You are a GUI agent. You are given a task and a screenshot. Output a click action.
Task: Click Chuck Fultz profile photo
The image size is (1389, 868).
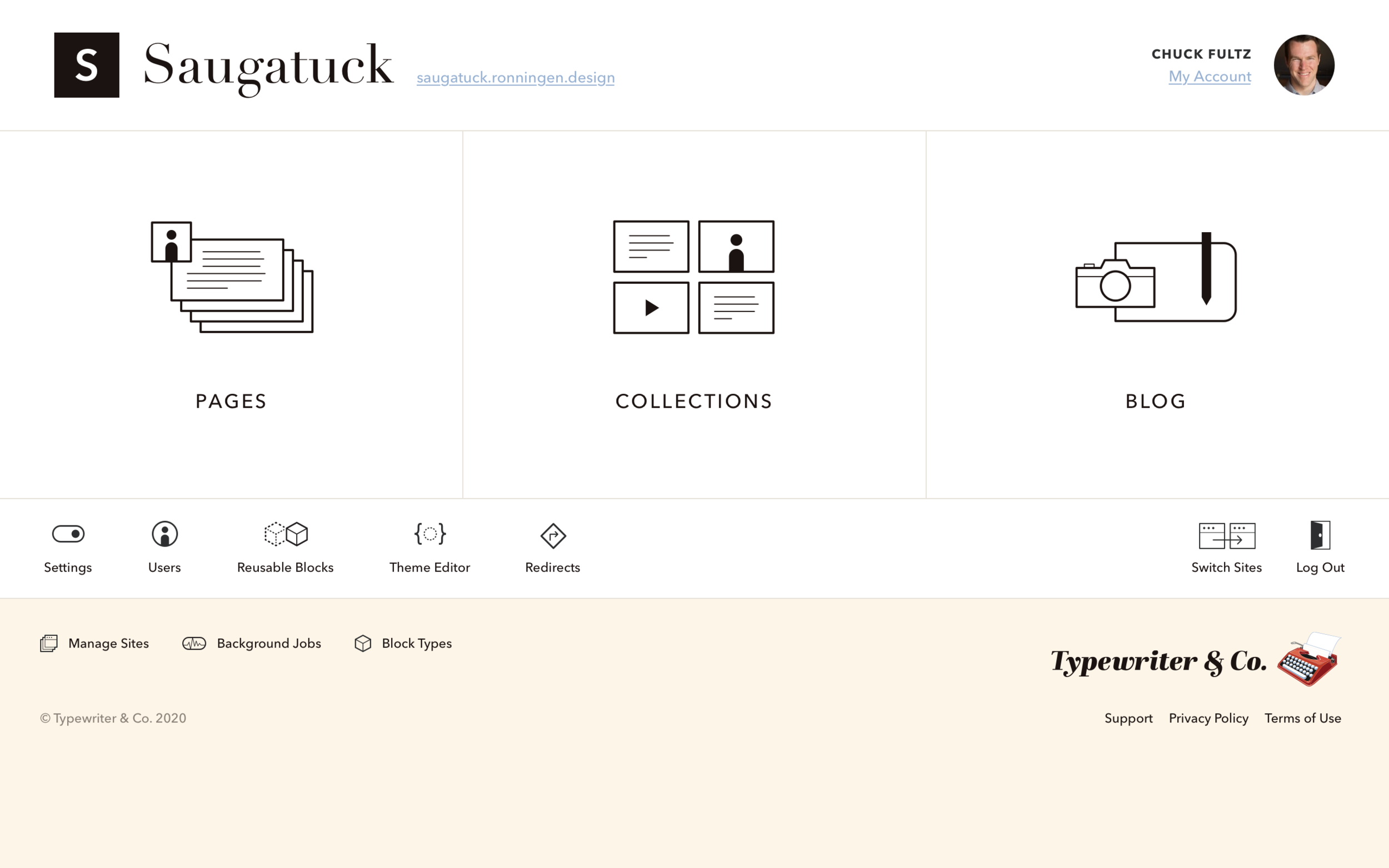(x=1303, y=65)
